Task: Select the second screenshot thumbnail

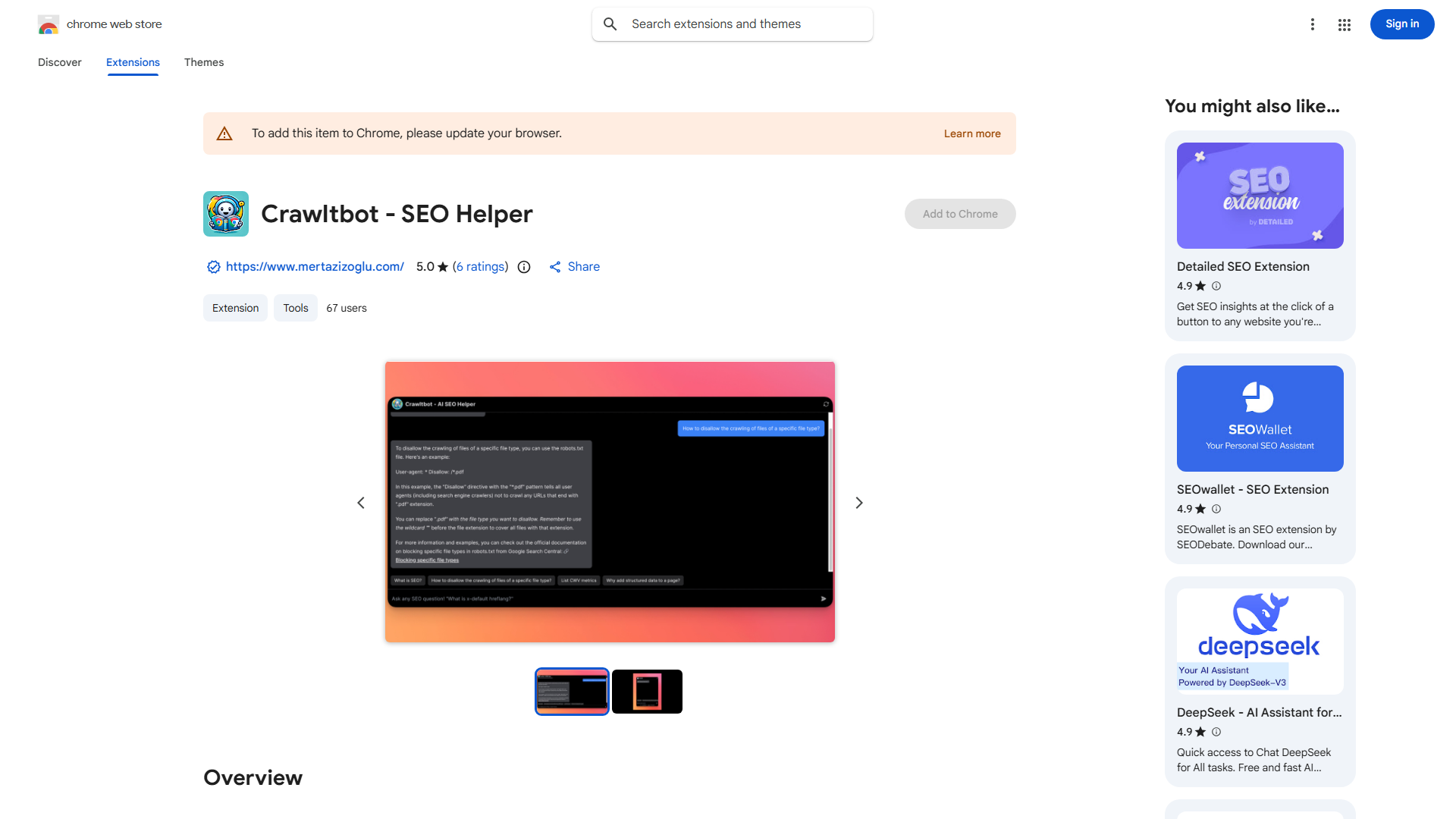Action: point(647,691)
